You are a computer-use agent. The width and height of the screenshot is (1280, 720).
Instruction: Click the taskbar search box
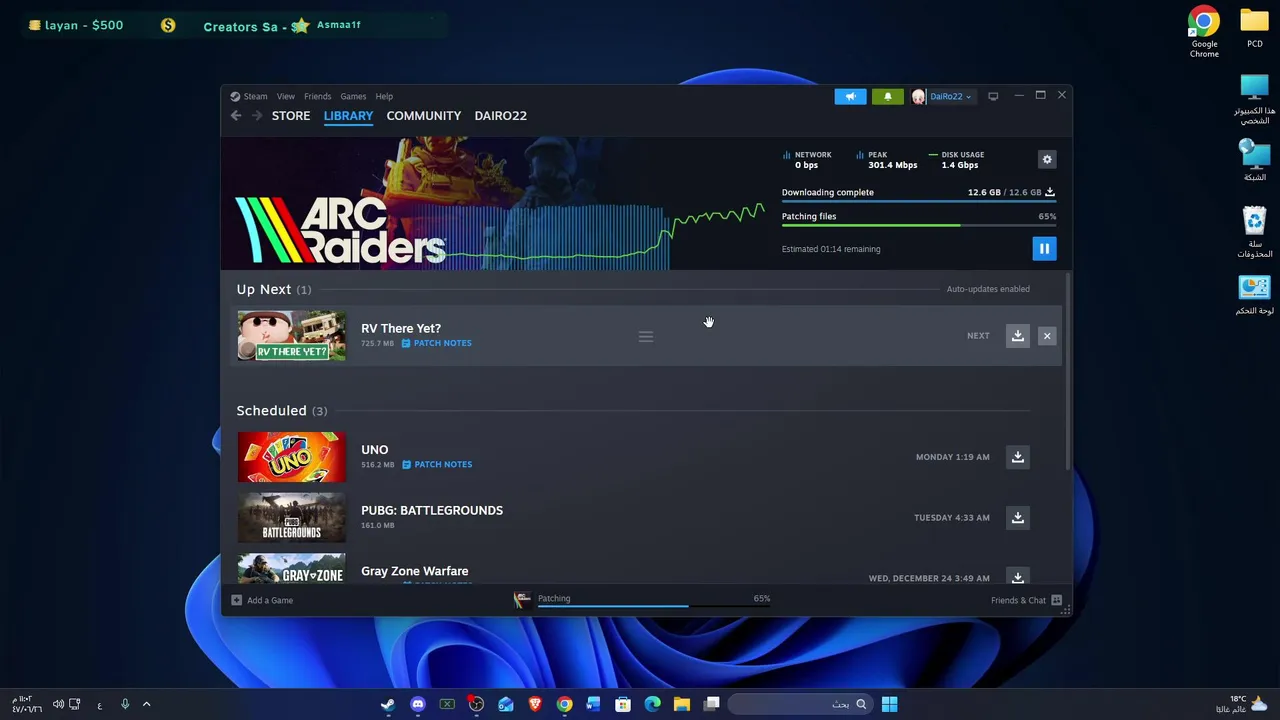pyautogui.click(x=798, y=704)
